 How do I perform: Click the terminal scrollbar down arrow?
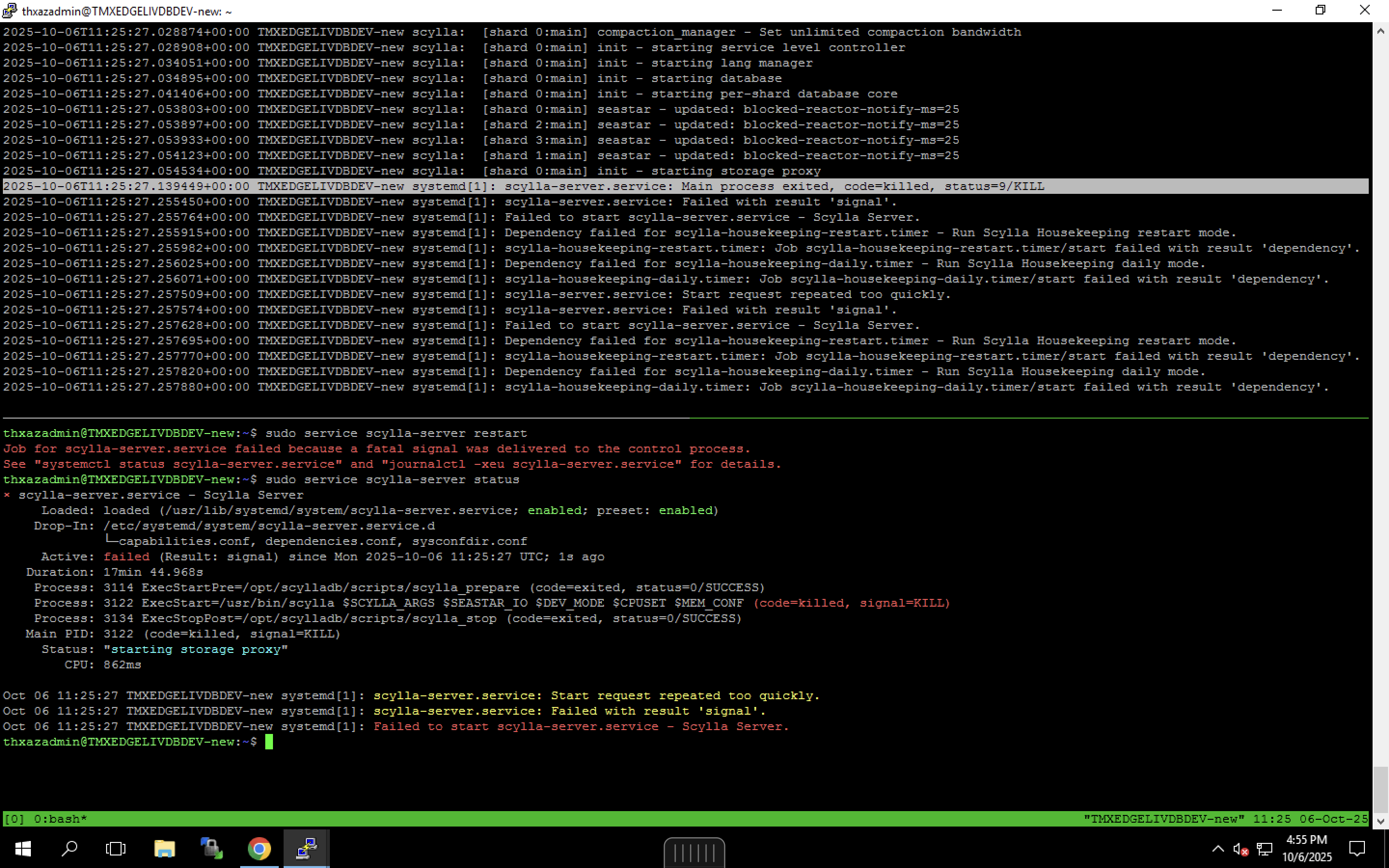pyautogui.click(x=1380, y=822)
